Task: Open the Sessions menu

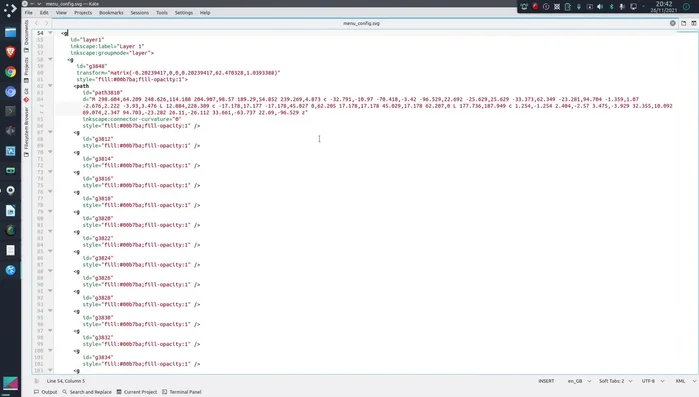Action: coord(140,12)
